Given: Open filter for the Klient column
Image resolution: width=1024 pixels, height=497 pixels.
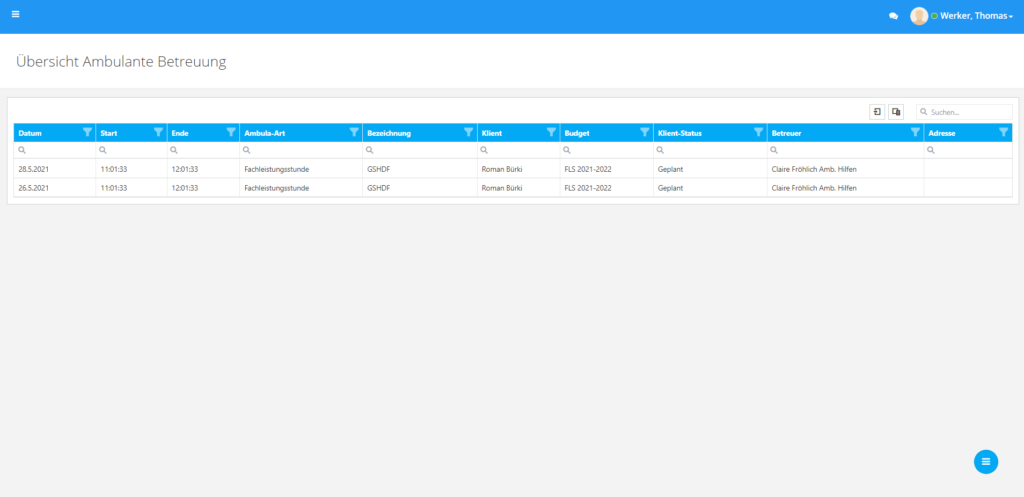Looking at the screenshot, I should [551, 132].
